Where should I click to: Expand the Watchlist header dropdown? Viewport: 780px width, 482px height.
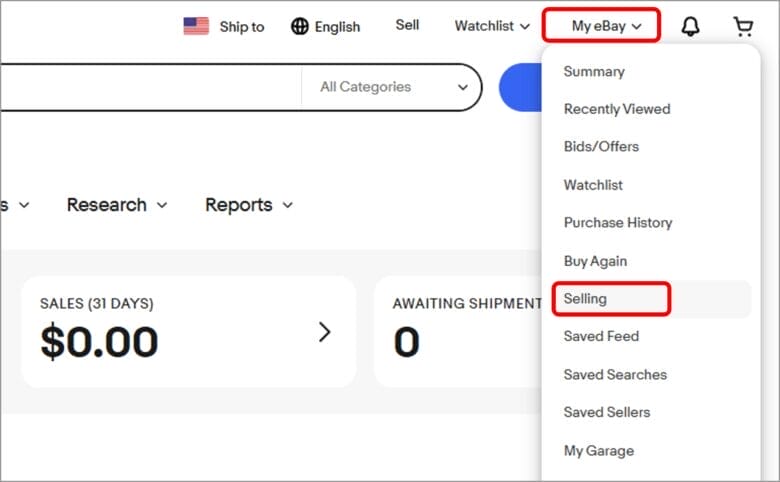pyautogui.click(x=492, y=26)
